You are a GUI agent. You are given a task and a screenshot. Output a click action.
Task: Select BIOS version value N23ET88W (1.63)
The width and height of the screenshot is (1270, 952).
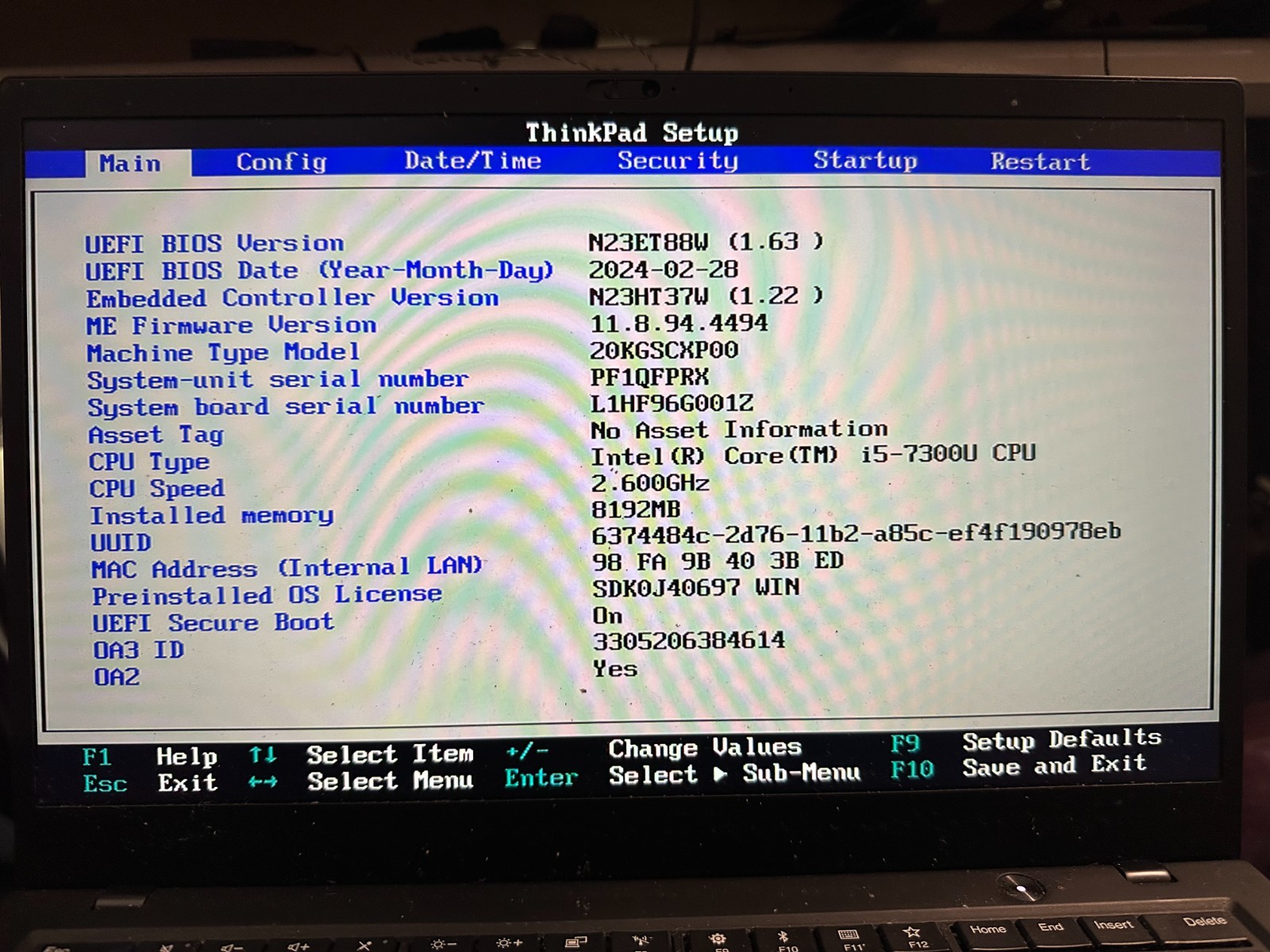[706, 241]
